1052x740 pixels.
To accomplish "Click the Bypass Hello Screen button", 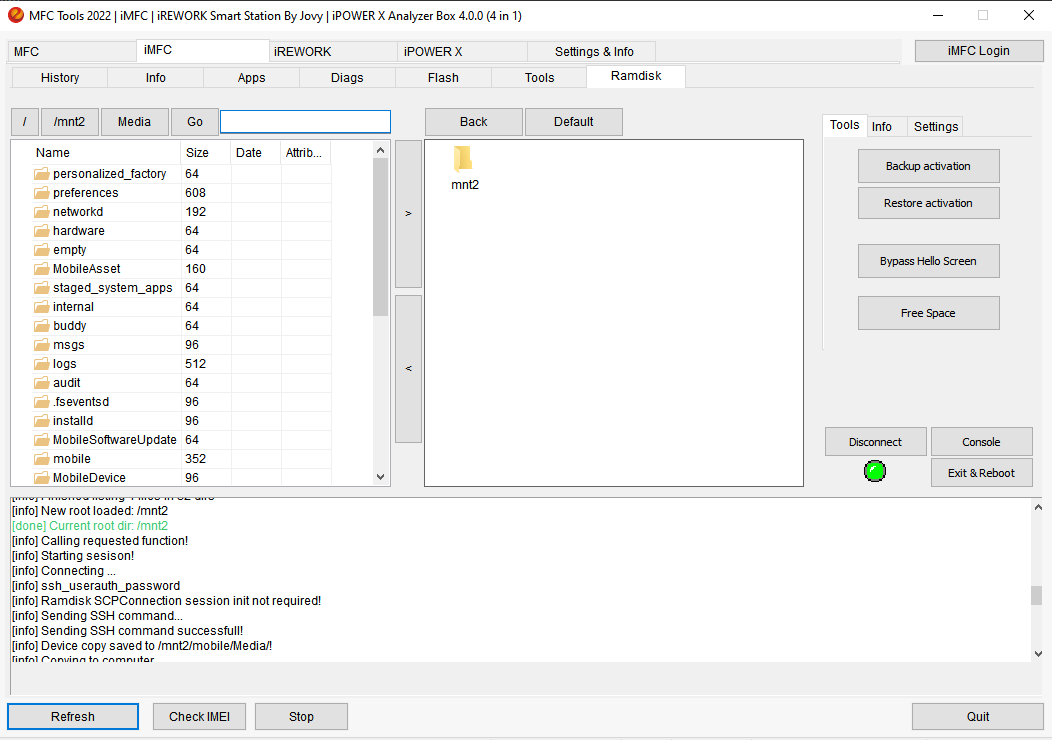I will (928, 261).
